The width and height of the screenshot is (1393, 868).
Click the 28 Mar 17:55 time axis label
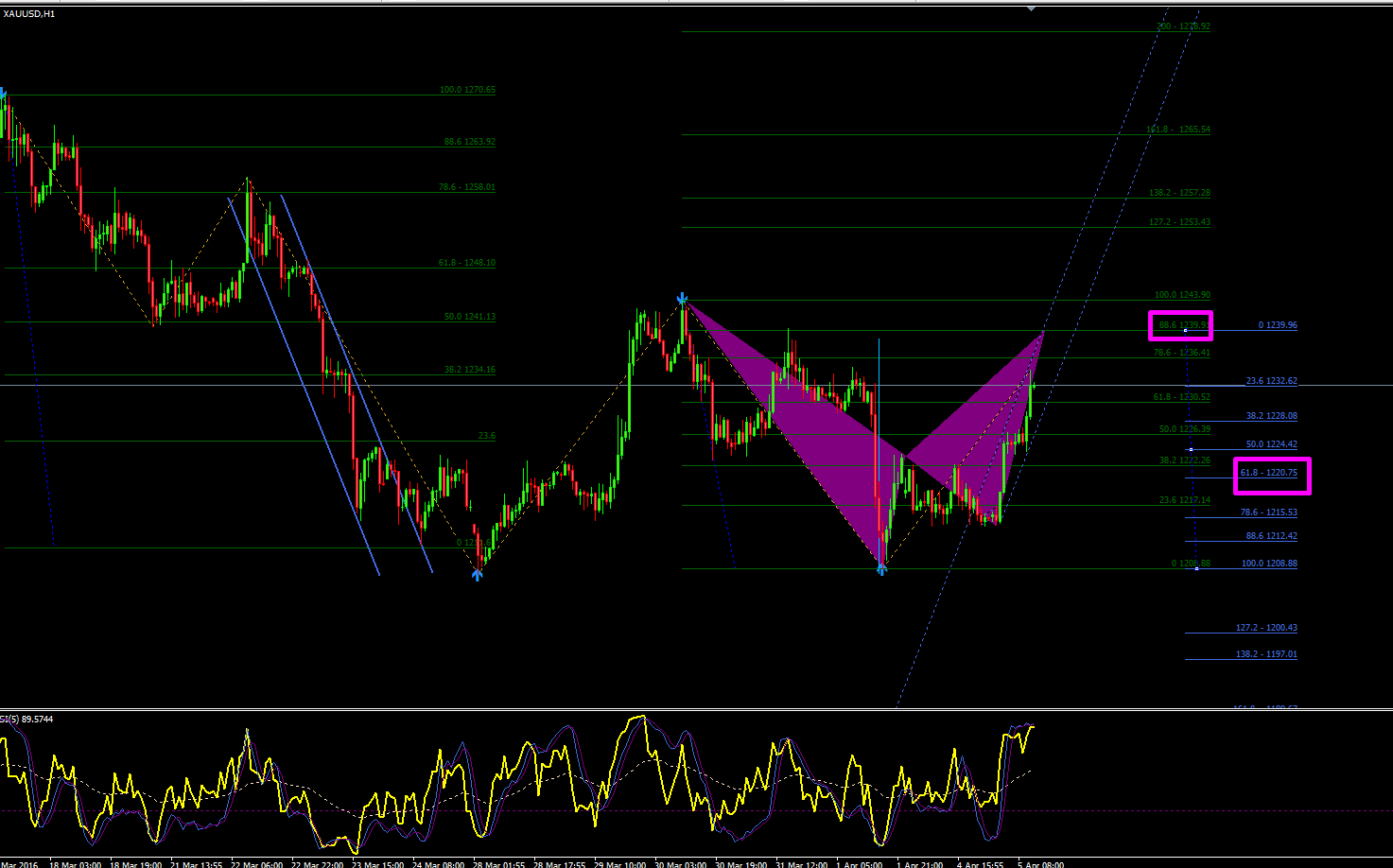[559, 864]
